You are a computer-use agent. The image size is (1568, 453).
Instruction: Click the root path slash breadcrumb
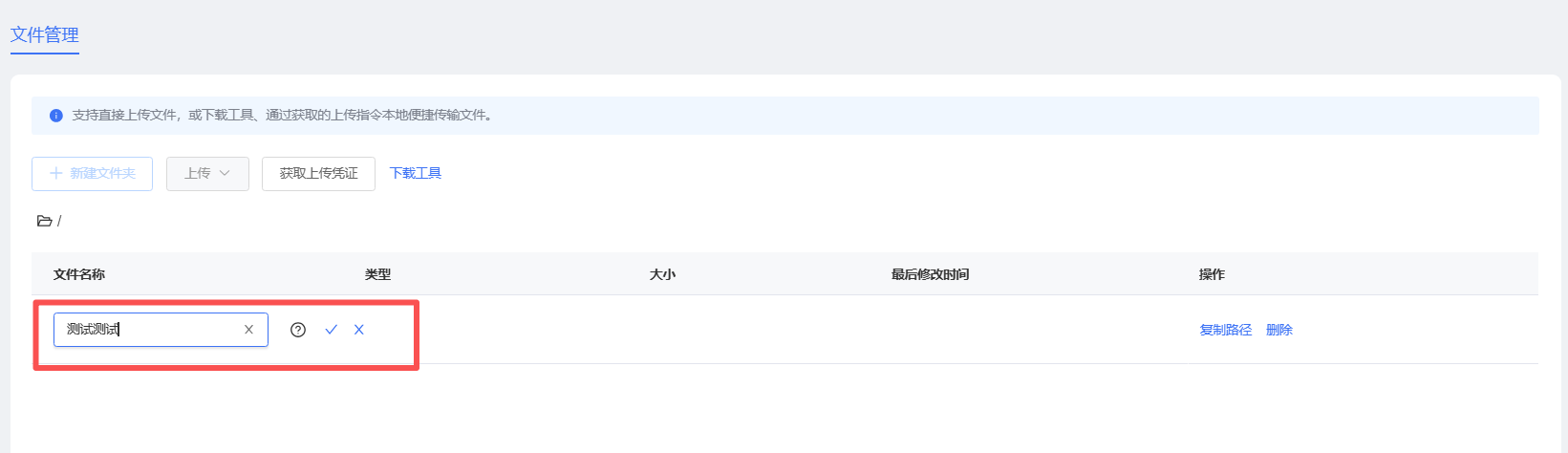point(59,221)
